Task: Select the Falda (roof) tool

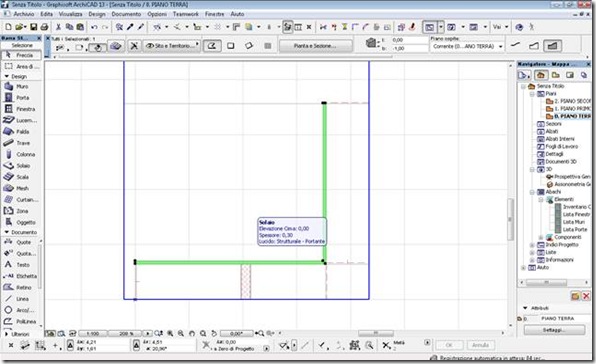Action: pos(21,132)
